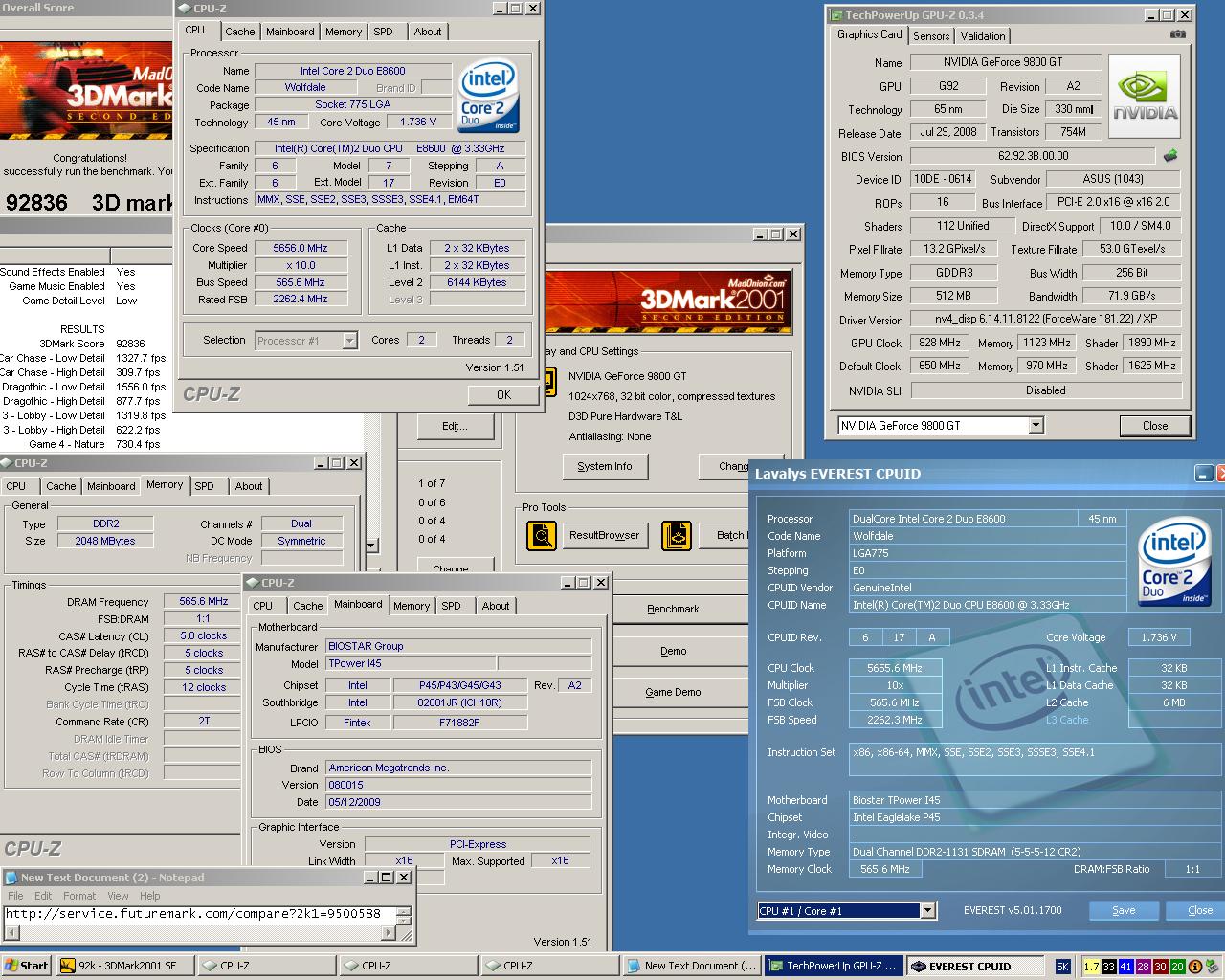Open Notepad Edit menu
1225x980 pixels.
[43, 896]
